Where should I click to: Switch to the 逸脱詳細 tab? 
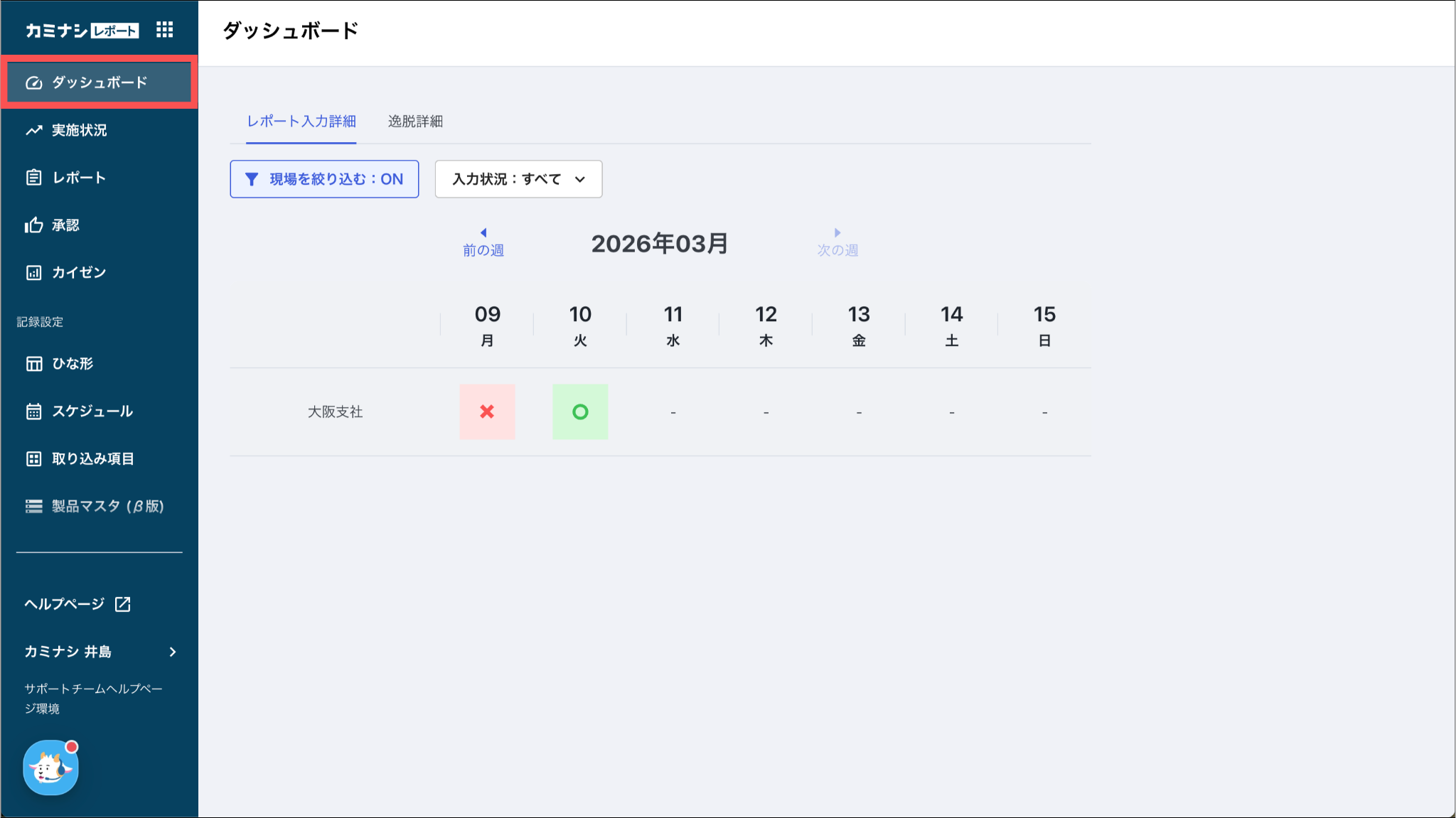[415, 122]
